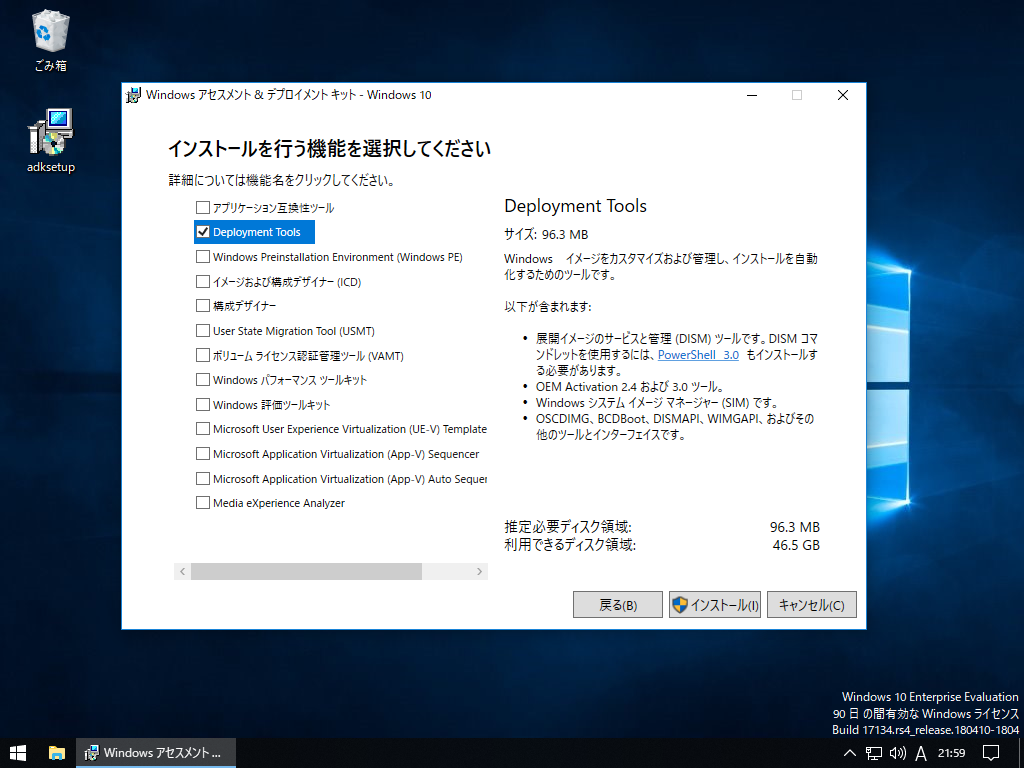This screenshot has height=768, width=1024.
Task: Click the インストール(I) install button
Action: pos(714,605)
